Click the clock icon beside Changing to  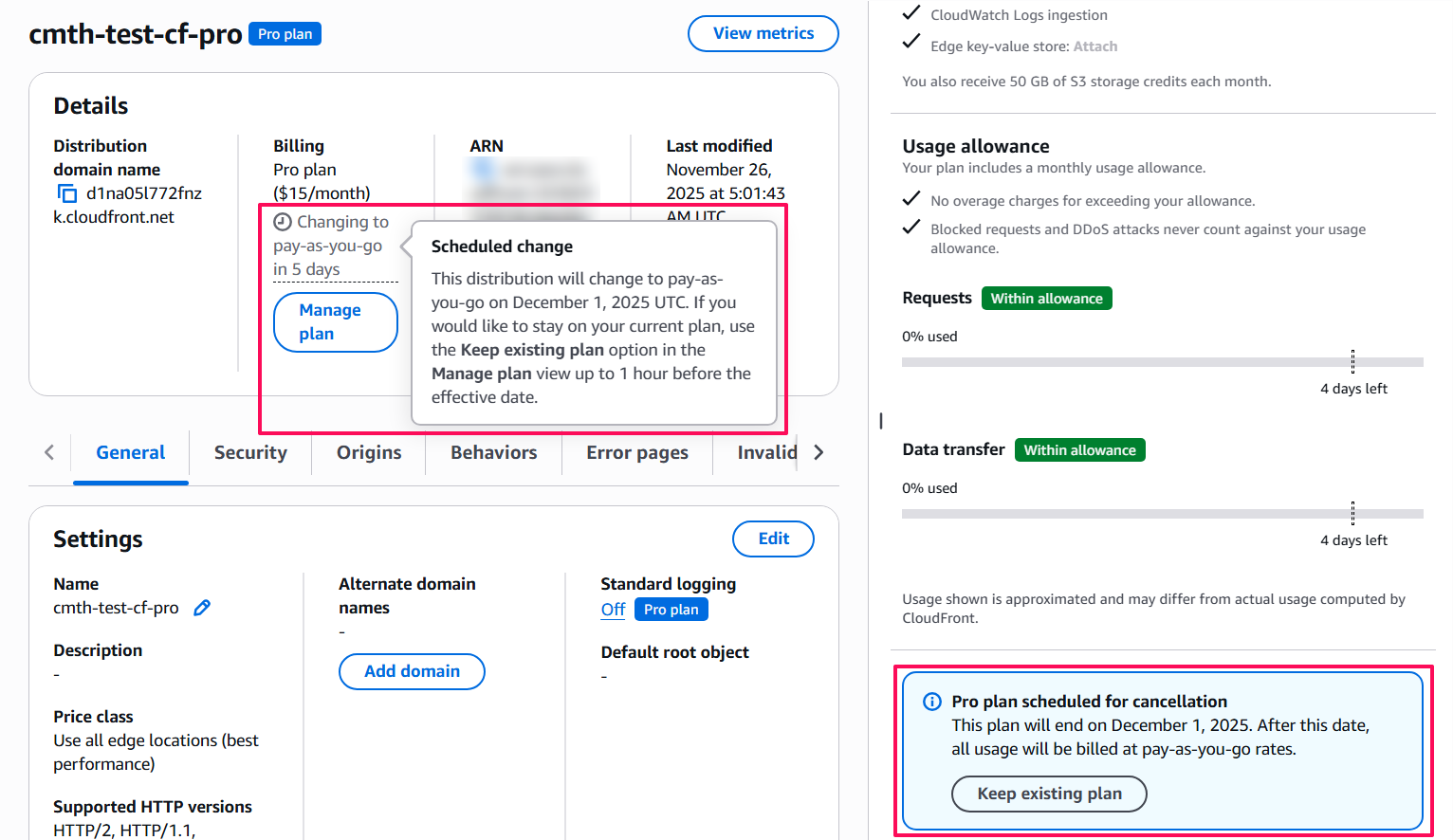[x=283, y=222]
